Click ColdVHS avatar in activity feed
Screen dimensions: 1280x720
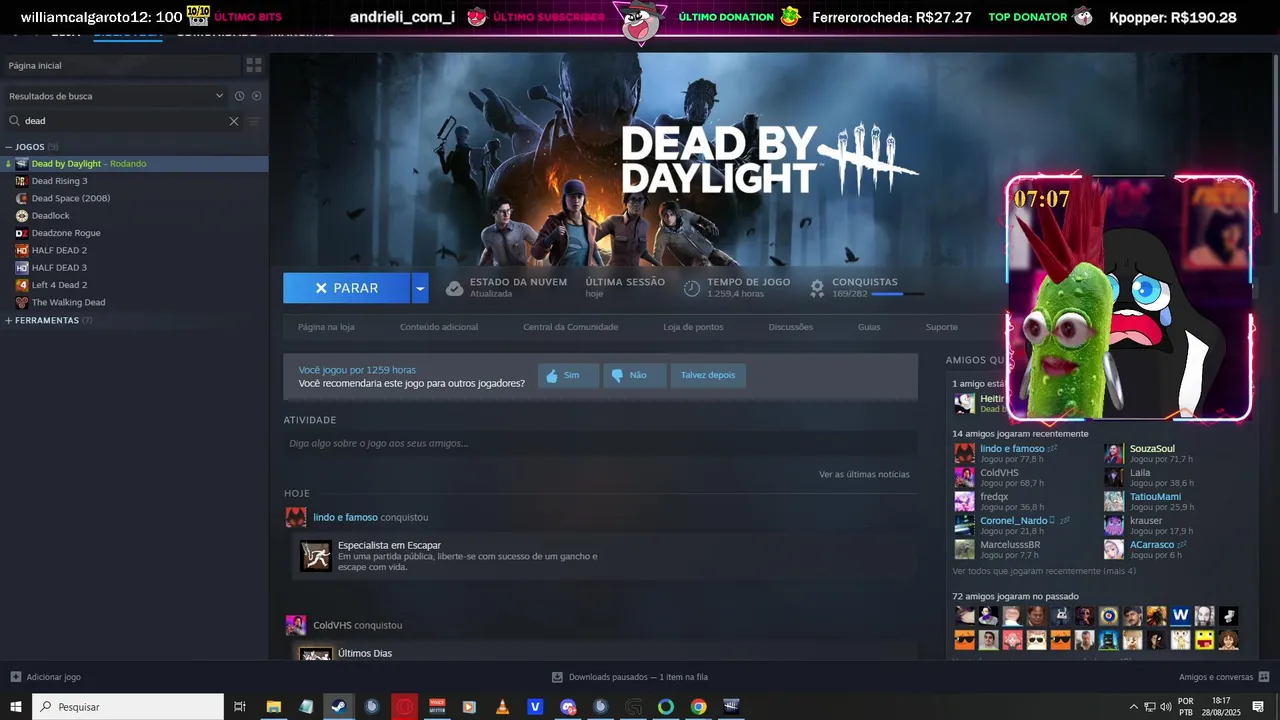click(x=296, y=625)
